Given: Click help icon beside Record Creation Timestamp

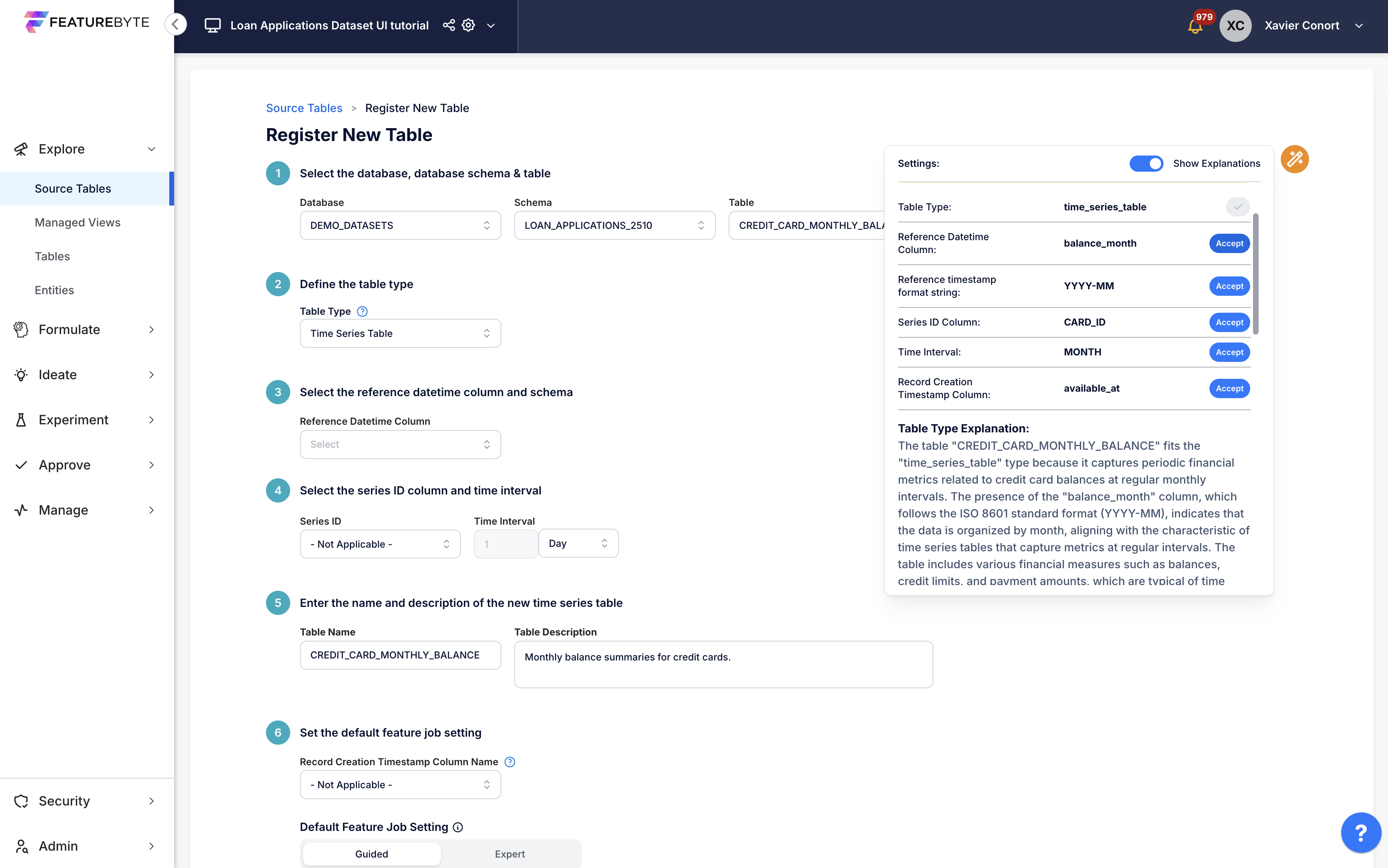Looking at the screenshot, I should click(510, 762).
